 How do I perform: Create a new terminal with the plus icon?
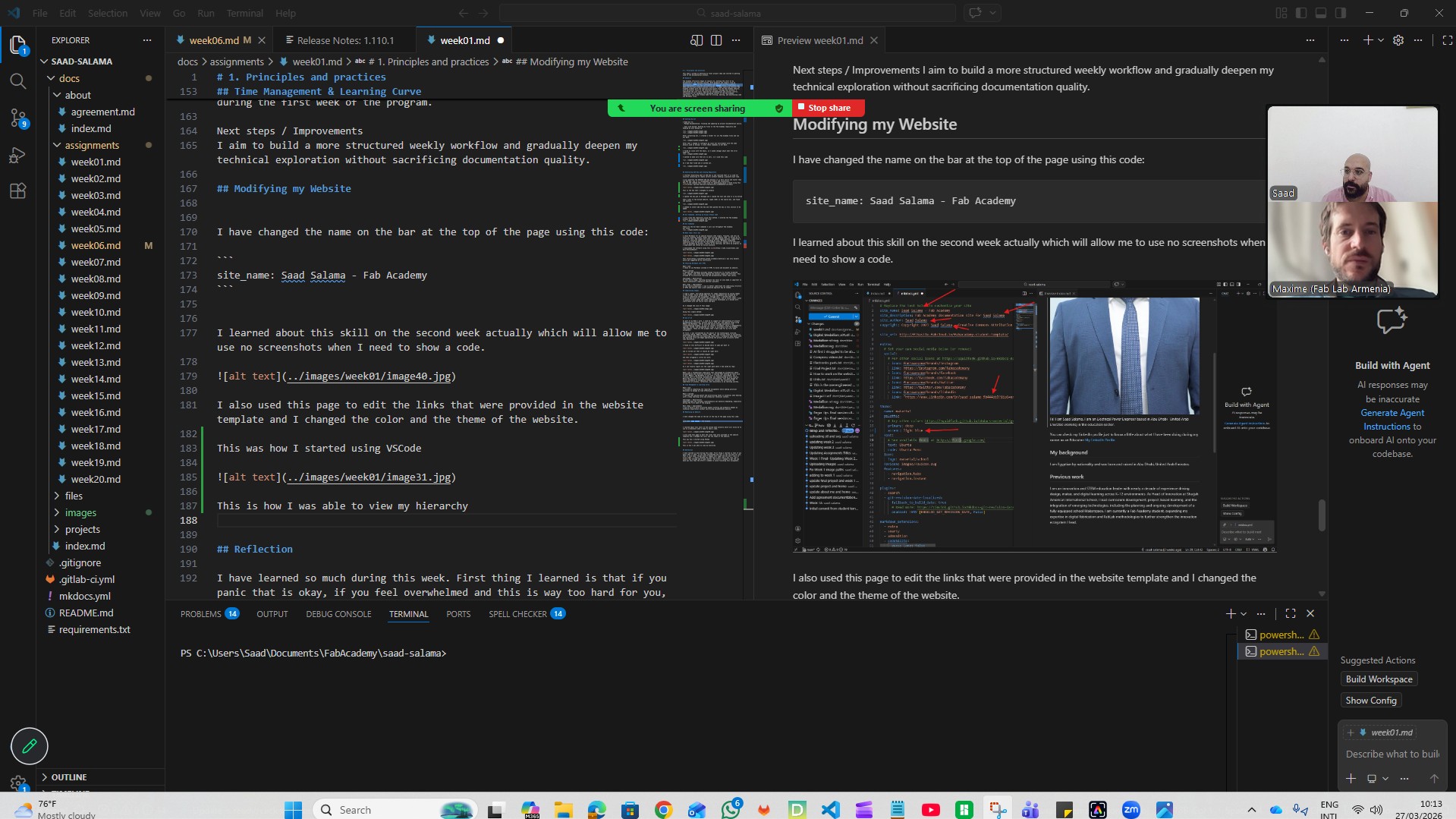(1231, 613)
